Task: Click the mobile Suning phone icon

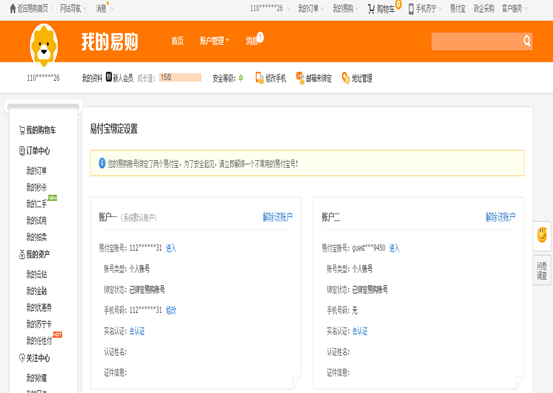Action: coord(411,9)
